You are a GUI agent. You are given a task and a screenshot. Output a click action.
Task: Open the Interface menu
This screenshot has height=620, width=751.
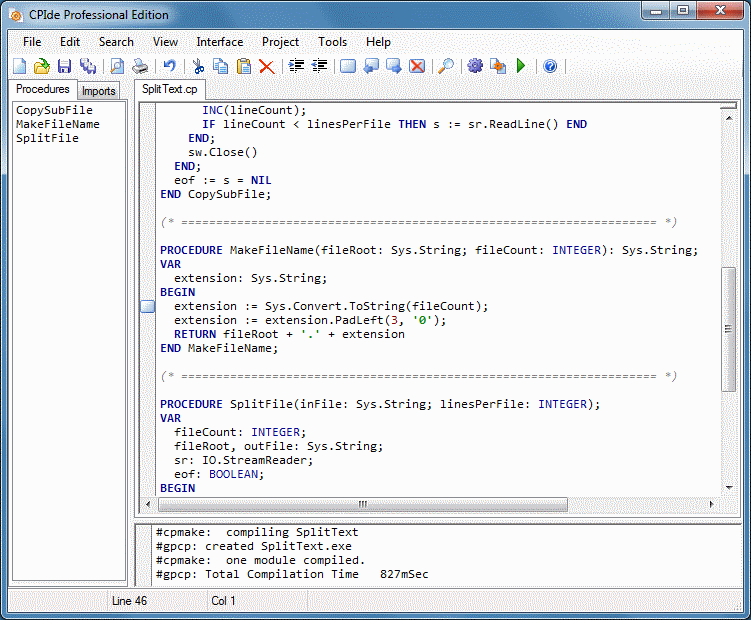[219, 42]
